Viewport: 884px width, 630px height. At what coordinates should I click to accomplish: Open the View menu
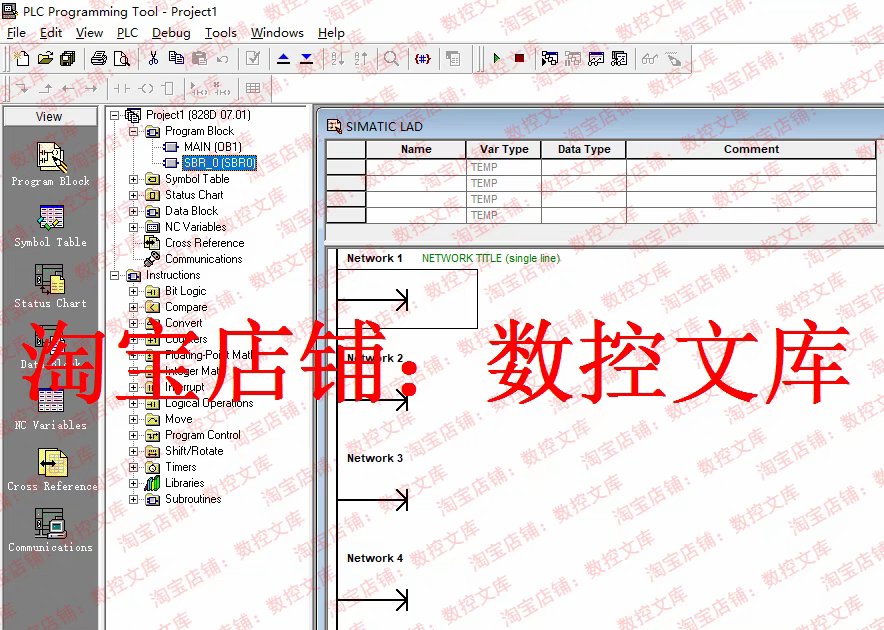(89, 33)
